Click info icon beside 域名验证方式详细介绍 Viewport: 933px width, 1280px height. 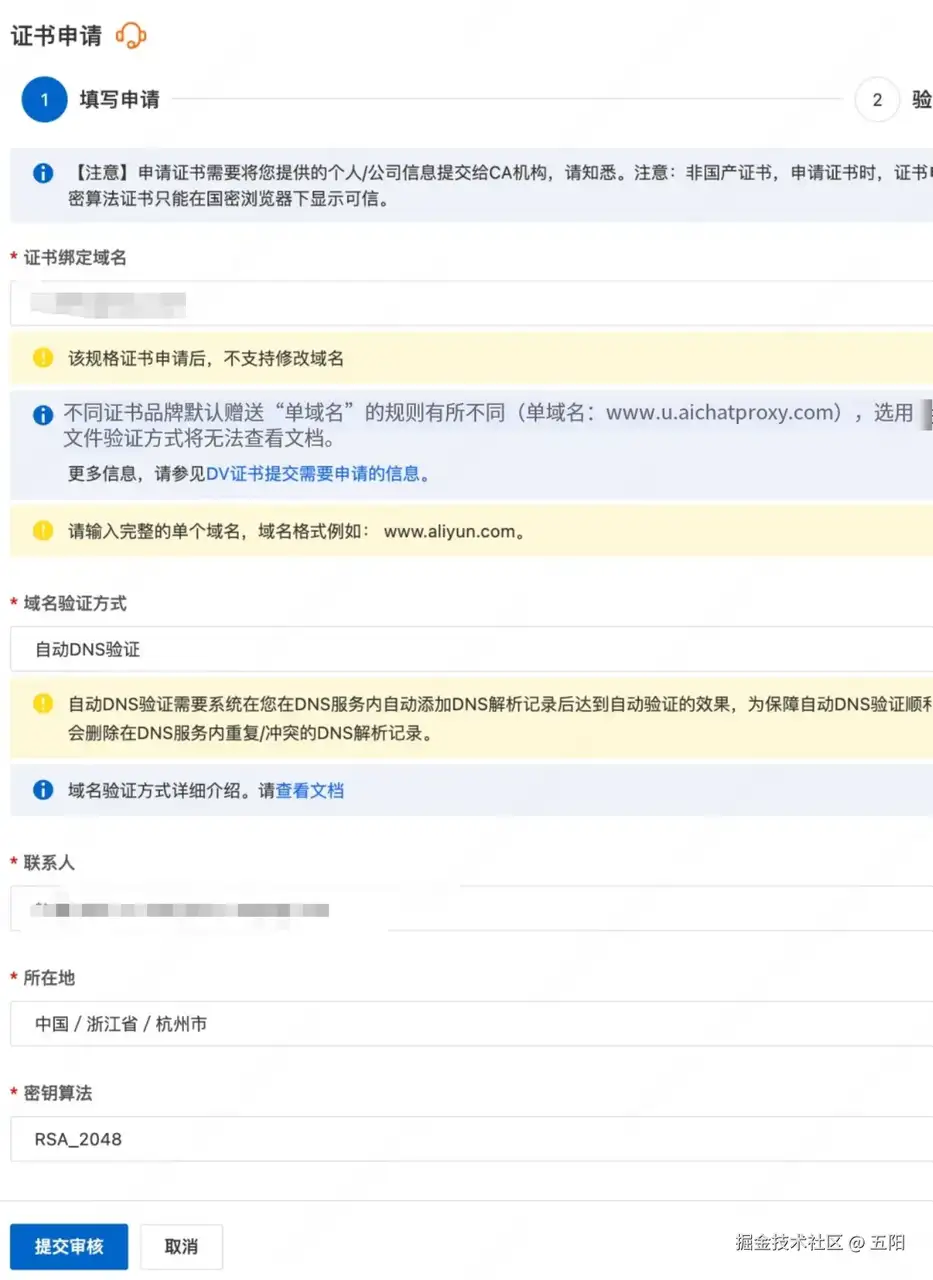point(43,790)
